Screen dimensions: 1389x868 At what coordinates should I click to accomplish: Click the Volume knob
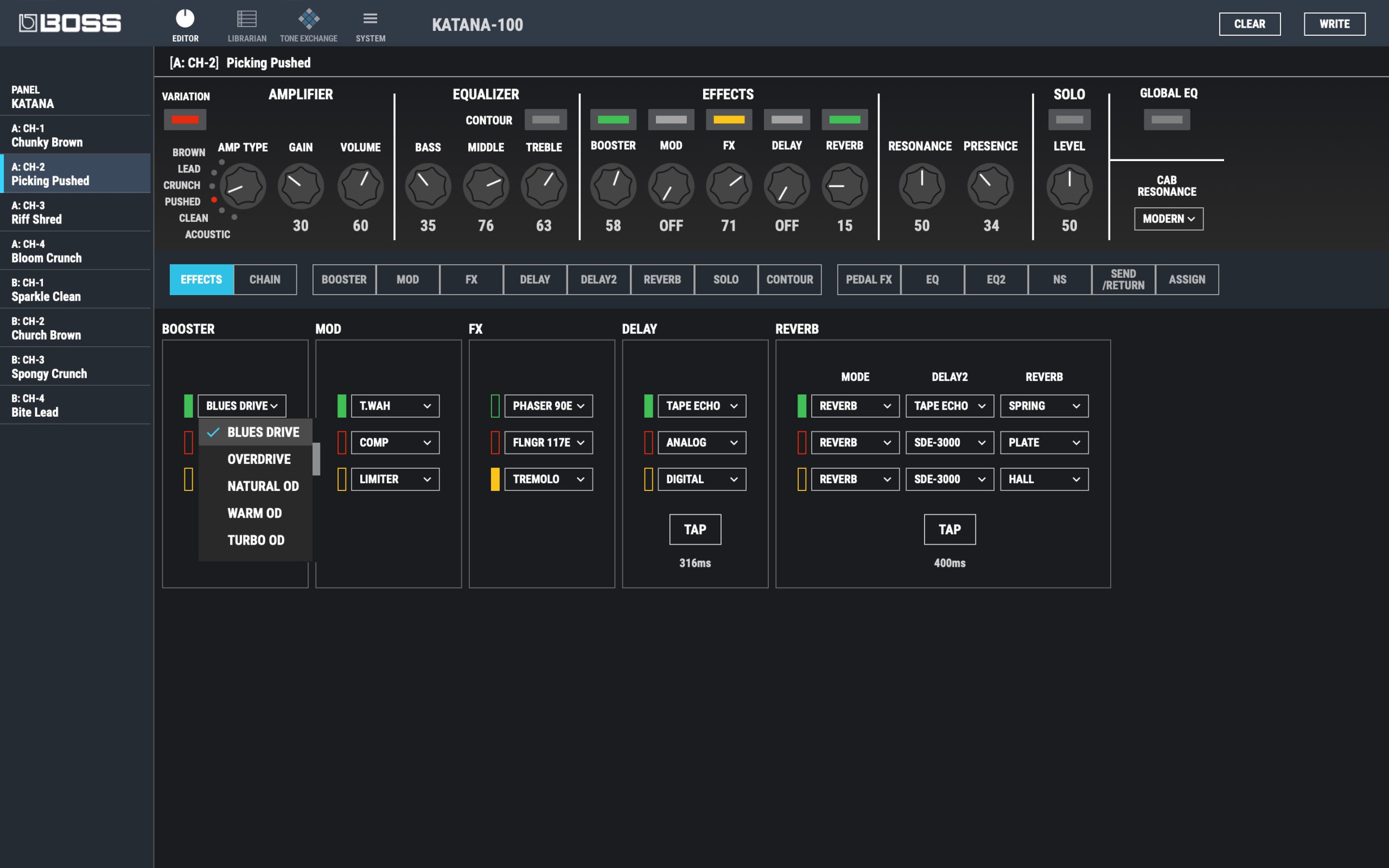(360, 186)
